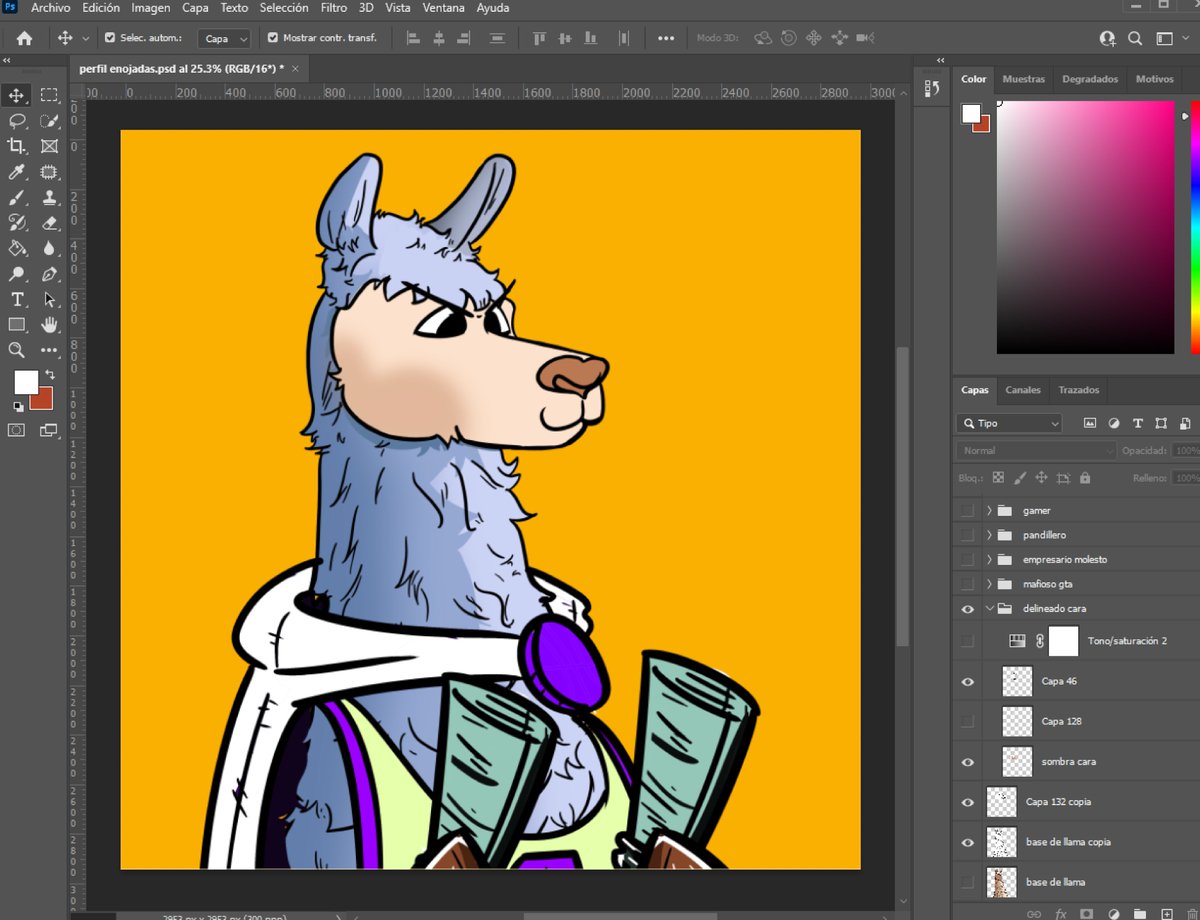
Task: Expand the gamer layer group
Action: 989,510
